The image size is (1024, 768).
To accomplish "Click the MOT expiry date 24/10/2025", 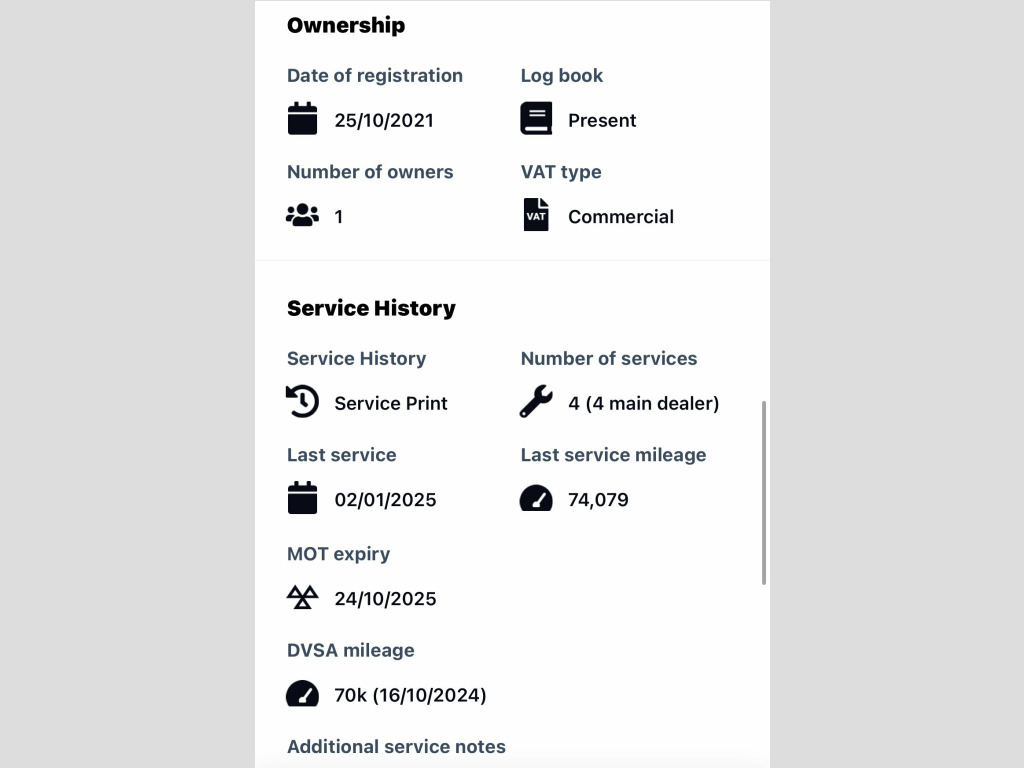I will click(385, 599).
